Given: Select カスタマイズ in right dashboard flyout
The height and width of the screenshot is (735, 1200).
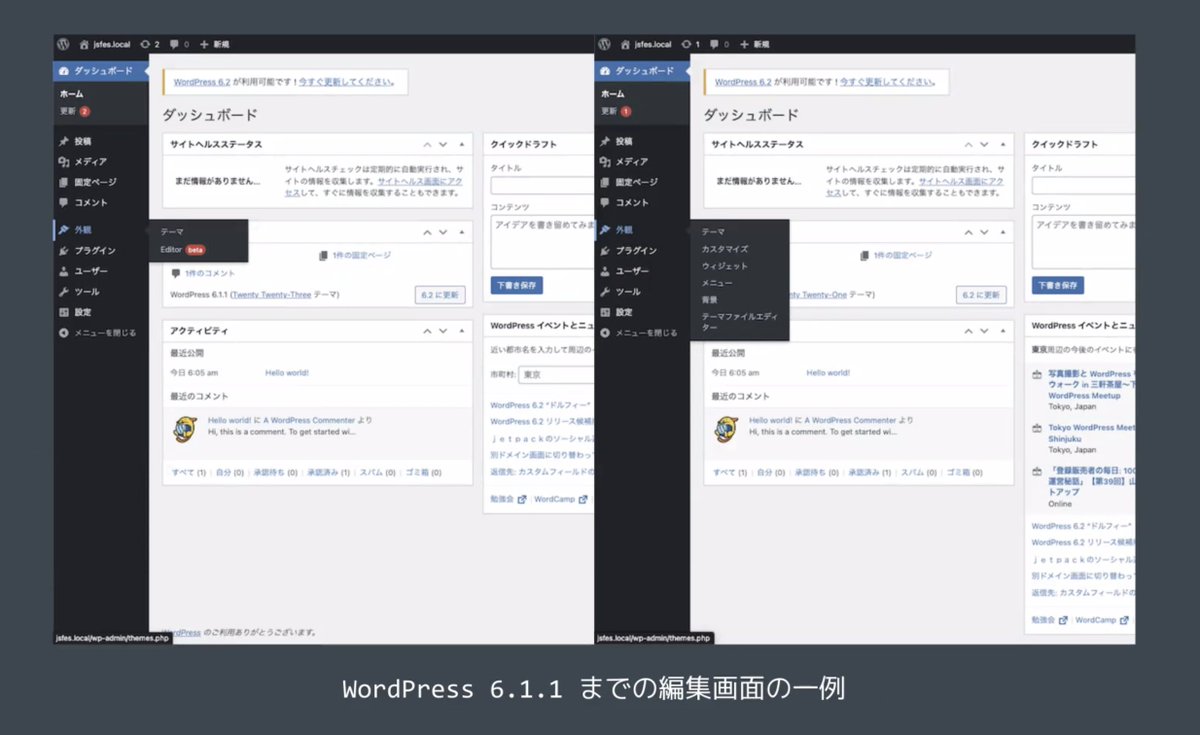Looking at the screenshot, I should pos(725,249).
